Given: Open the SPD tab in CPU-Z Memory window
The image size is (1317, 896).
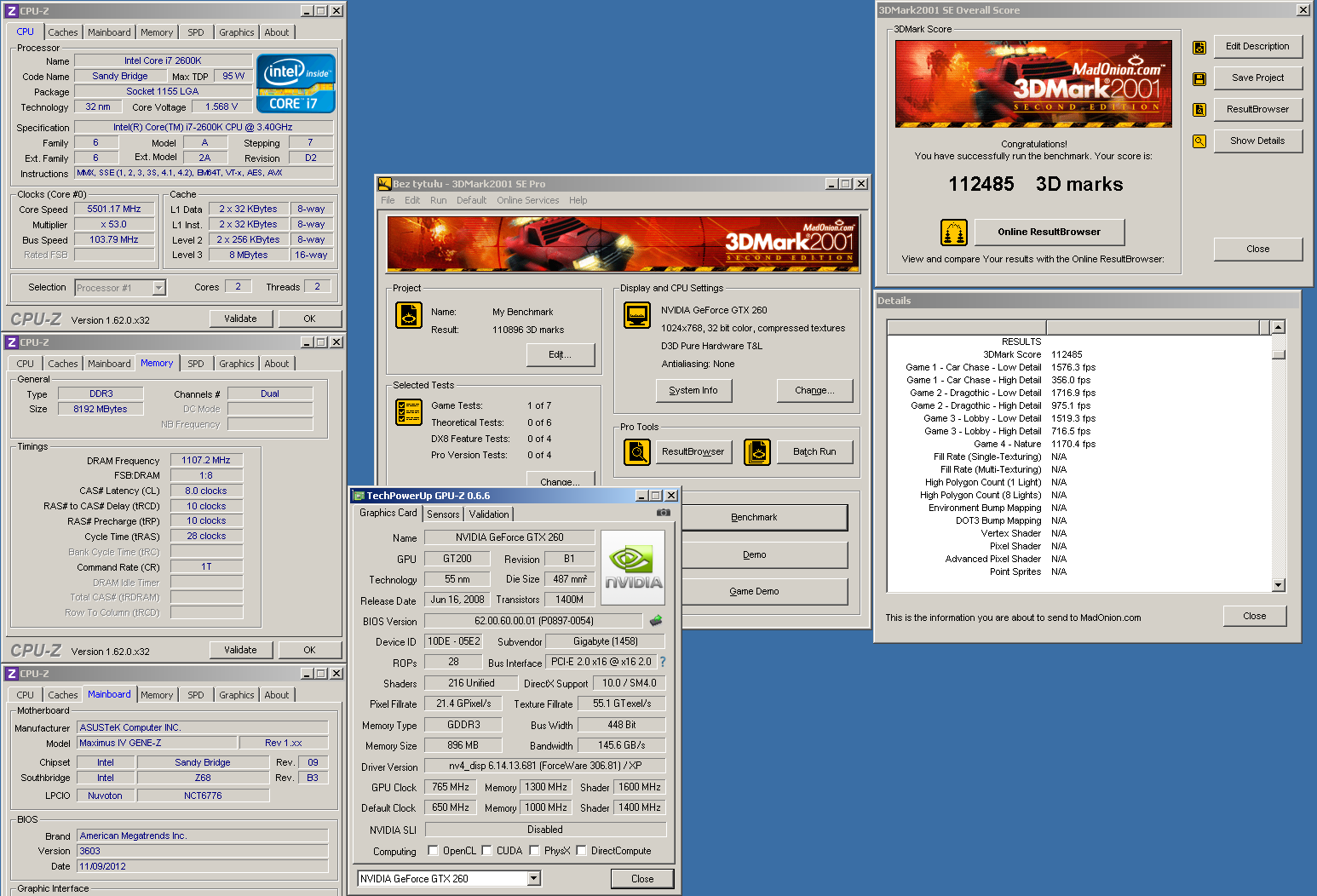Looking at the screenshot, I should click(196, 364).
